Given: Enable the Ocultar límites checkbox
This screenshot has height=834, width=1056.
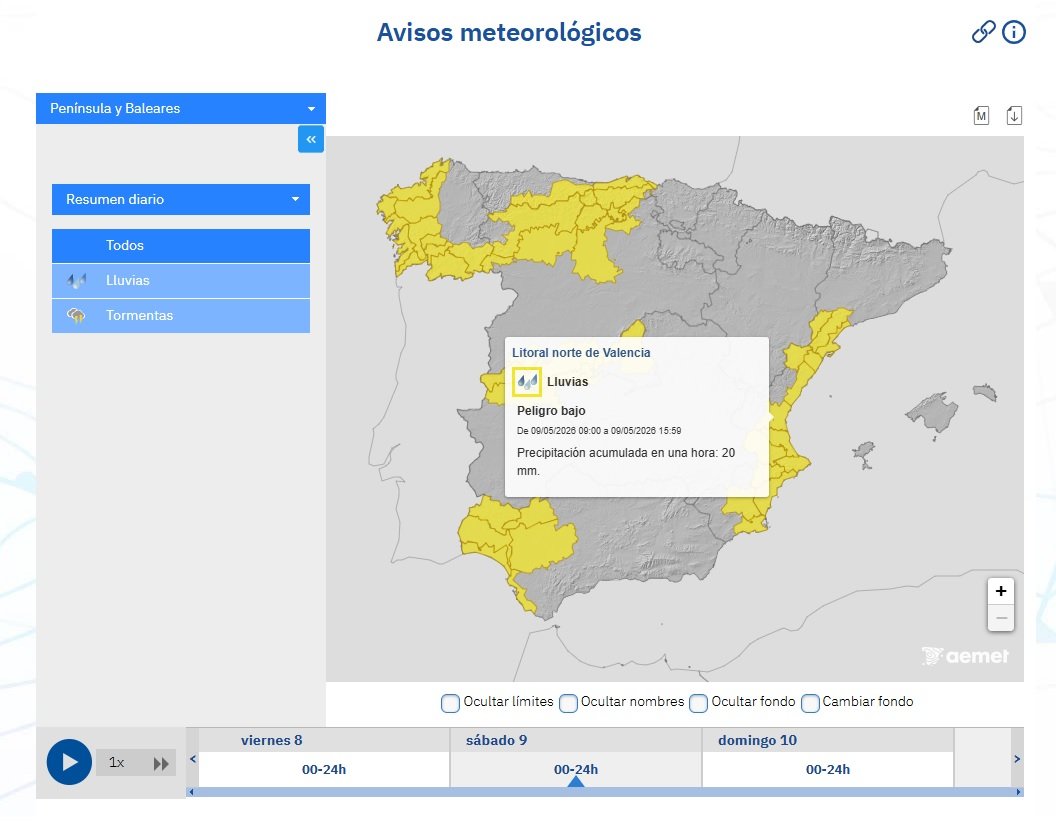Looking at the screenshot, I should click(450, 703).
